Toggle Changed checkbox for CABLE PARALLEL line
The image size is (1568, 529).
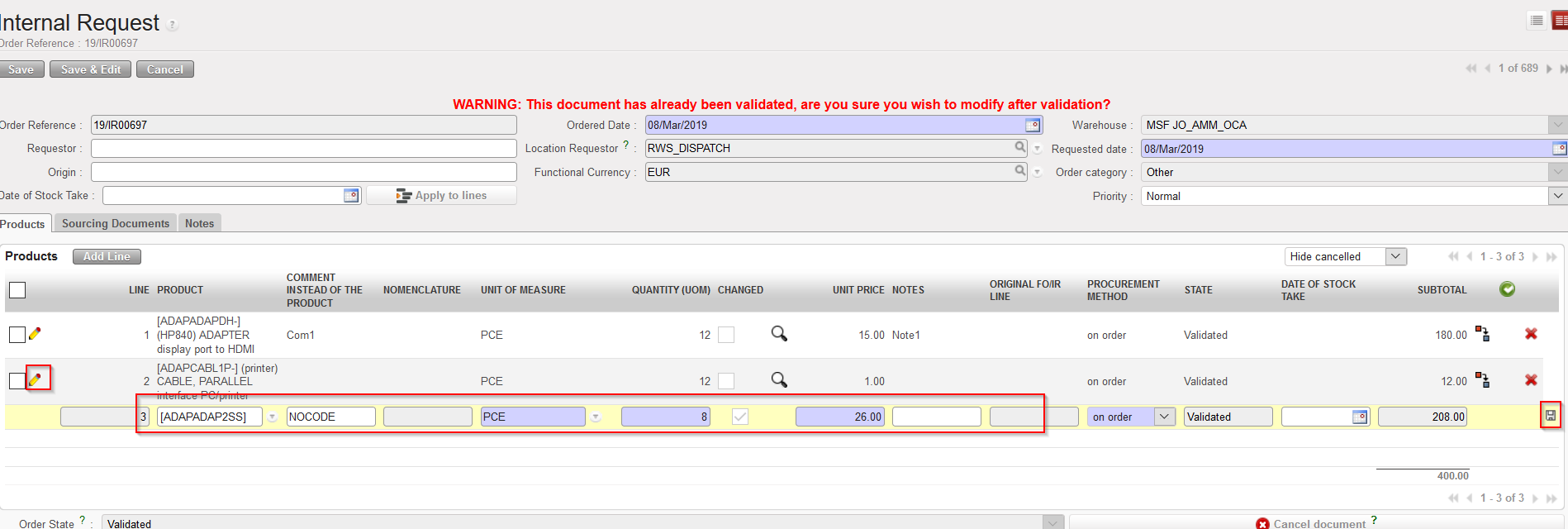tap(726, 381)
